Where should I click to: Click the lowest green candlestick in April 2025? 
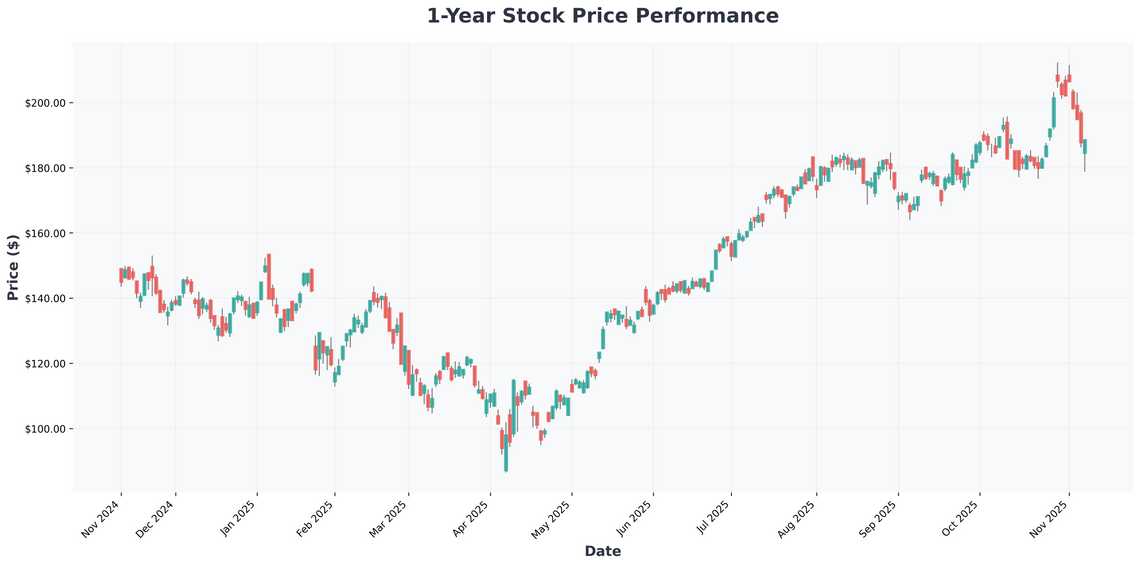pyautogui.click(x=506, y=450)
